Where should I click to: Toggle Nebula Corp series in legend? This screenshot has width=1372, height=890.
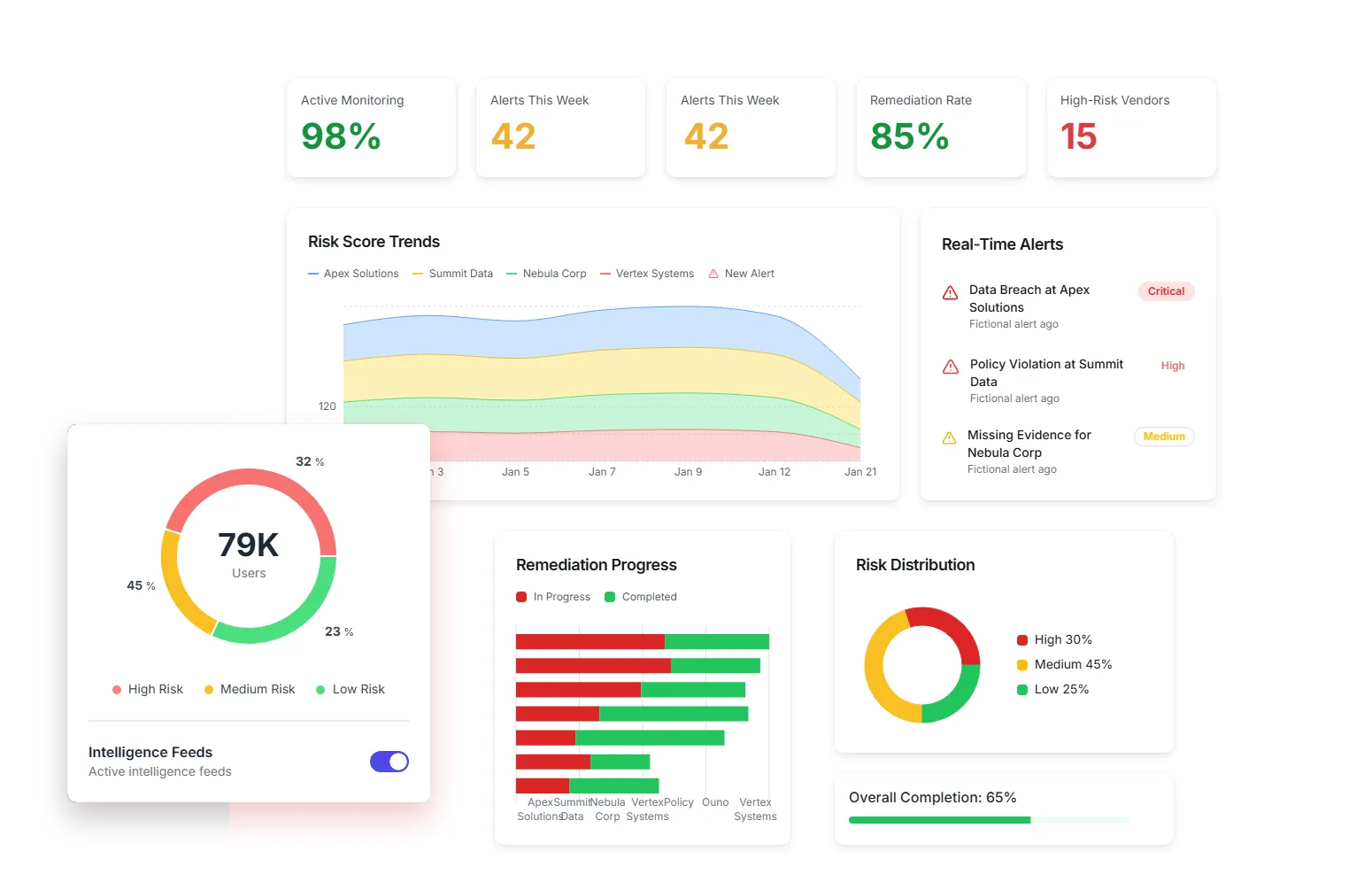coord(546,275)
